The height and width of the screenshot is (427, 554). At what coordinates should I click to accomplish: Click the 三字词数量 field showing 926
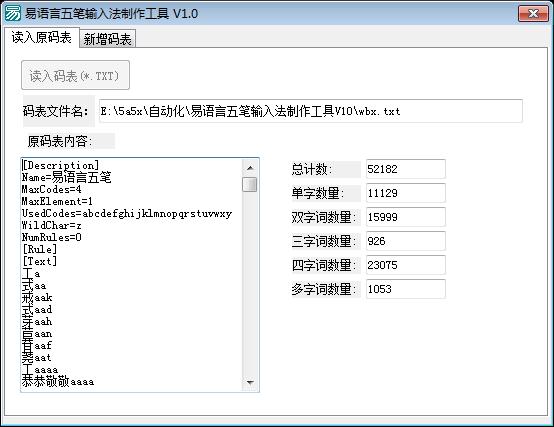point(406,241)
